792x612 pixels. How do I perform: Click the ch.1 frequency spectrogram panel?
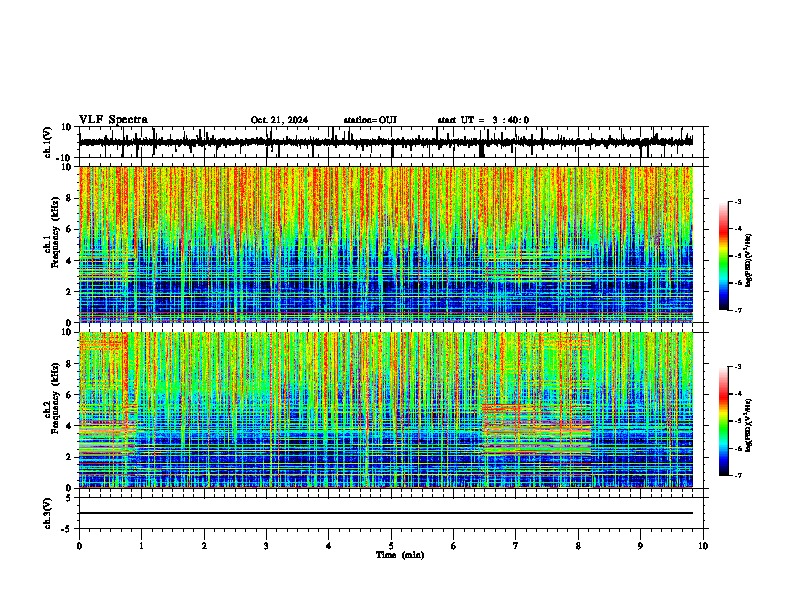click(x=386, y=244)
